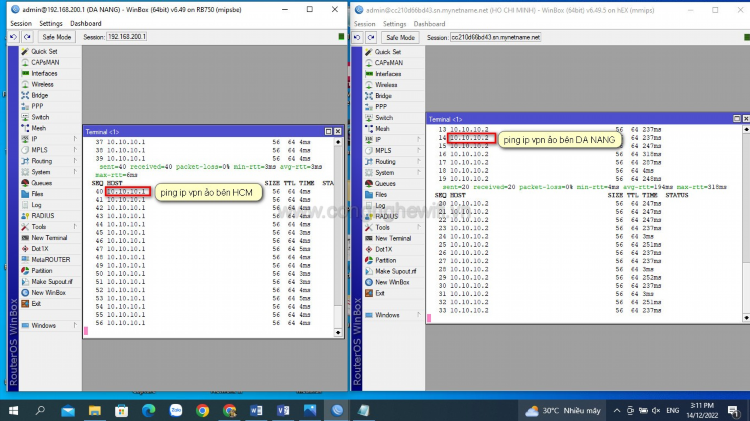Viewport: 750px width, 421px height.
Task: Open Session menu in DA NANG WinBox
Action: click(21, 23)
